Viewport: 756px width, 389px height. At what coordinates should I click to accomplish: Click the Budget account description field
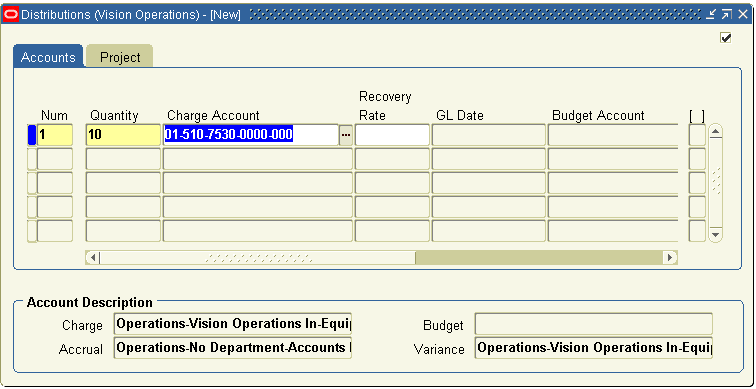point(594,323)
